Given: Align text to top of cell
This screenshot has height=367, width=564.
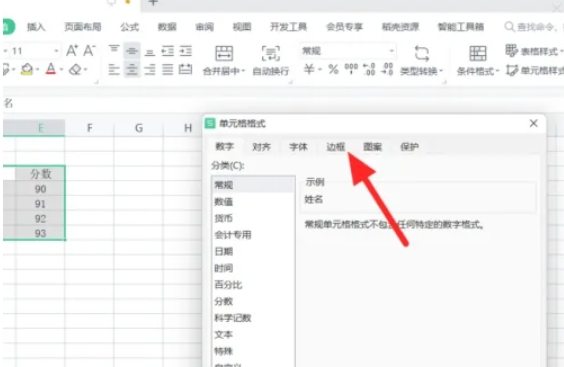Looking at the screenshot, I should pos(114,51).
